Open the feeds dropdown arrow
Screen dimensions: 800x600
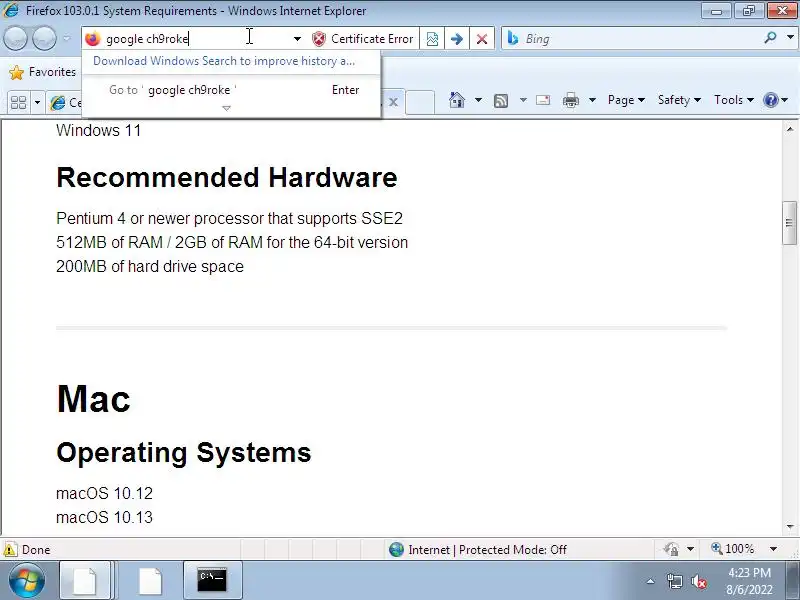[x=523, y=100]
